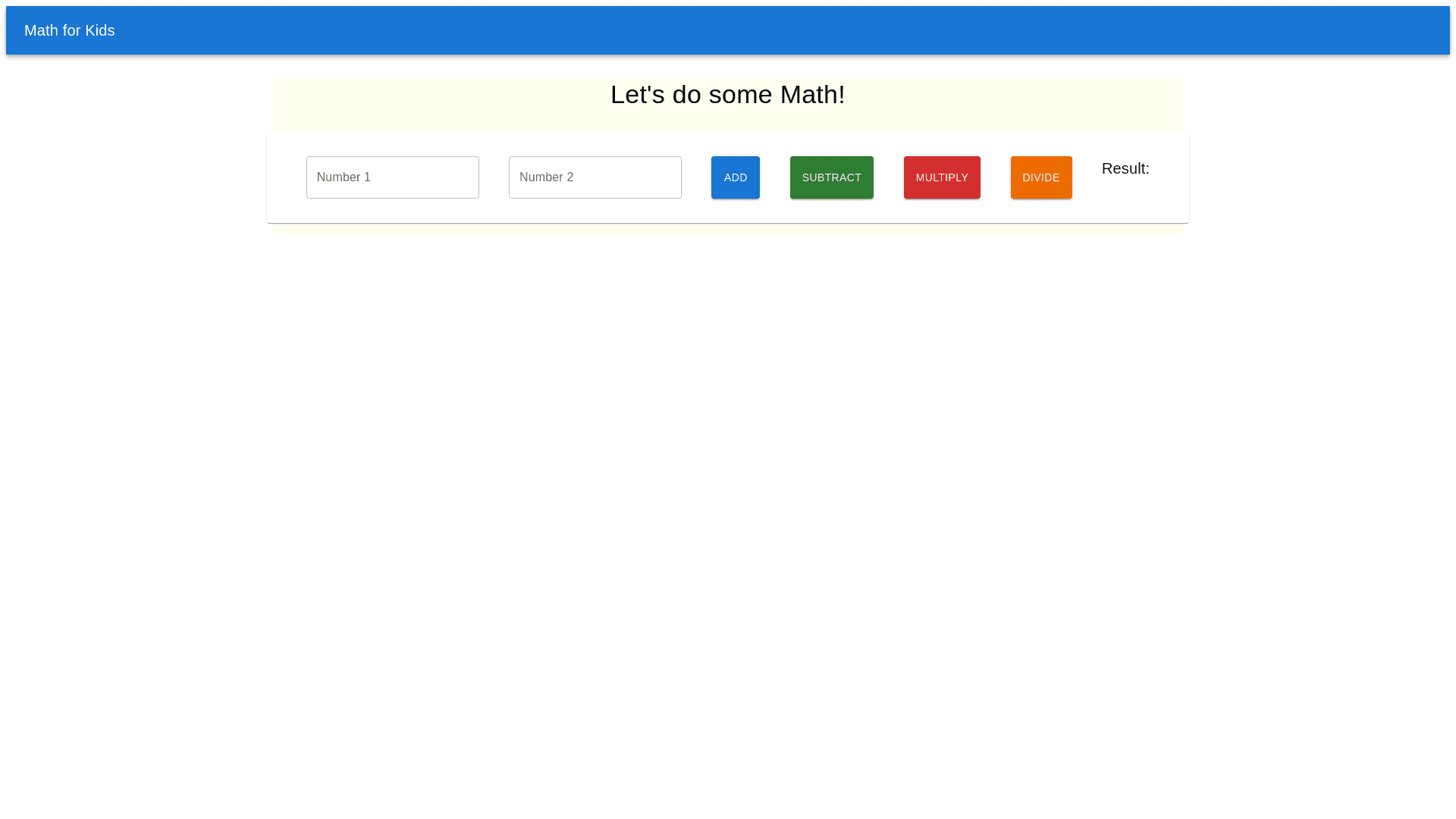Select the Number 2 placeholder text

[x=546, y=177]
